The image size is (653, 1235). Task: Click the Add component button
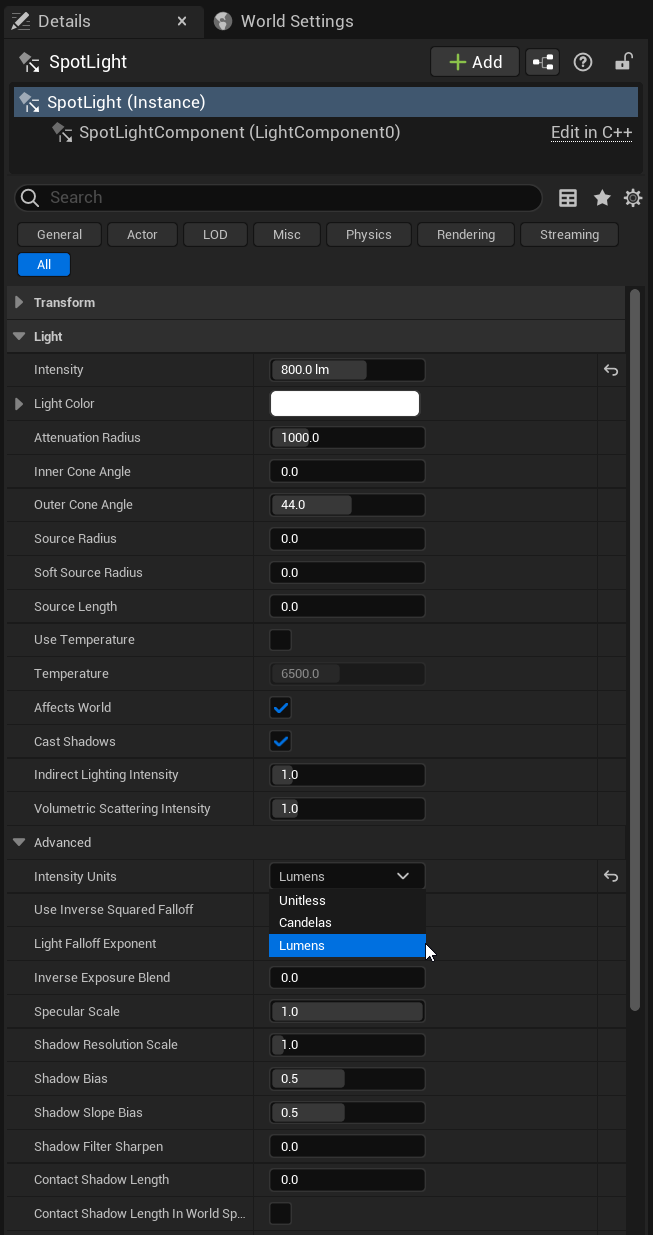[x=475, y=62]
